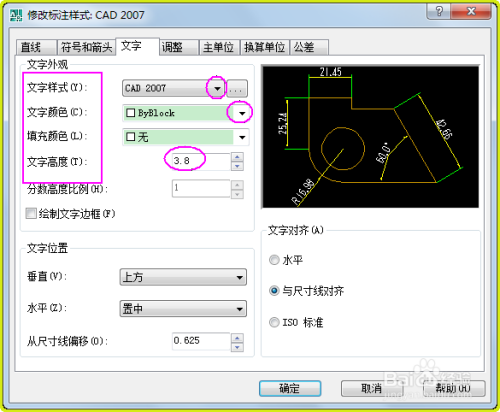Select the 文字 tab
Image resolution: width=500 pixels, height=412 pixels.
138,46
